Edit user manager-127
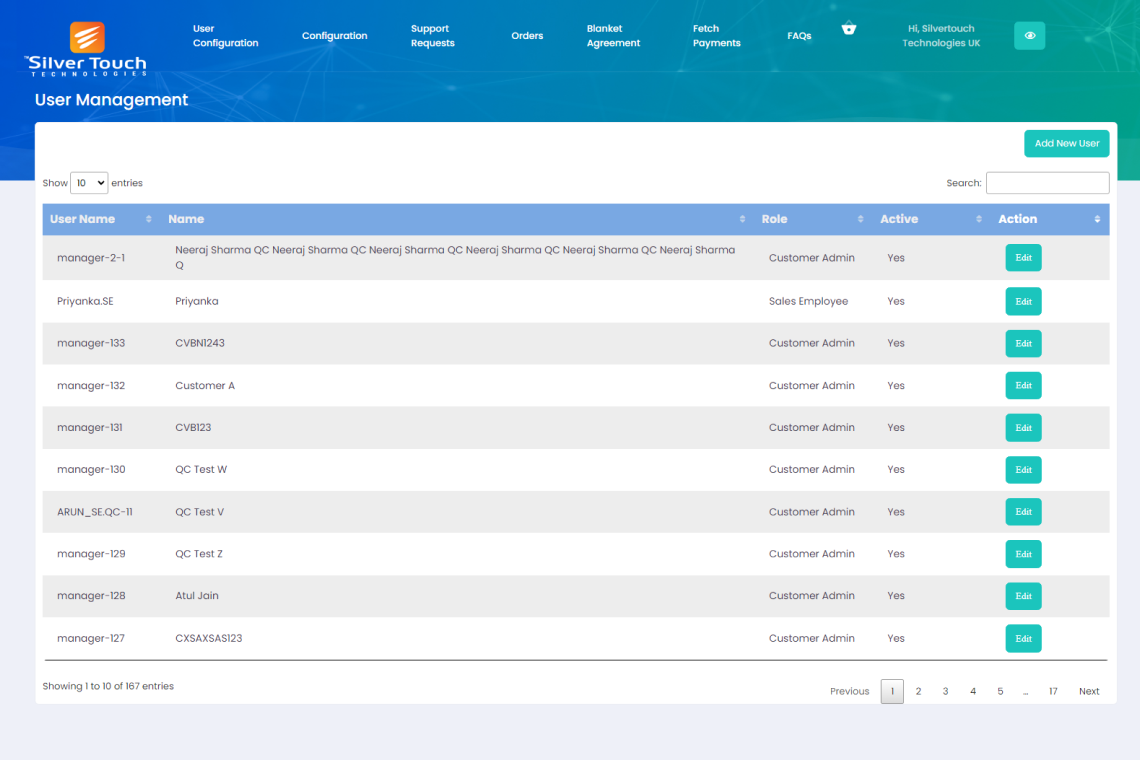The width and height of the screenshot is (1140, 760). click(1023, 639)
